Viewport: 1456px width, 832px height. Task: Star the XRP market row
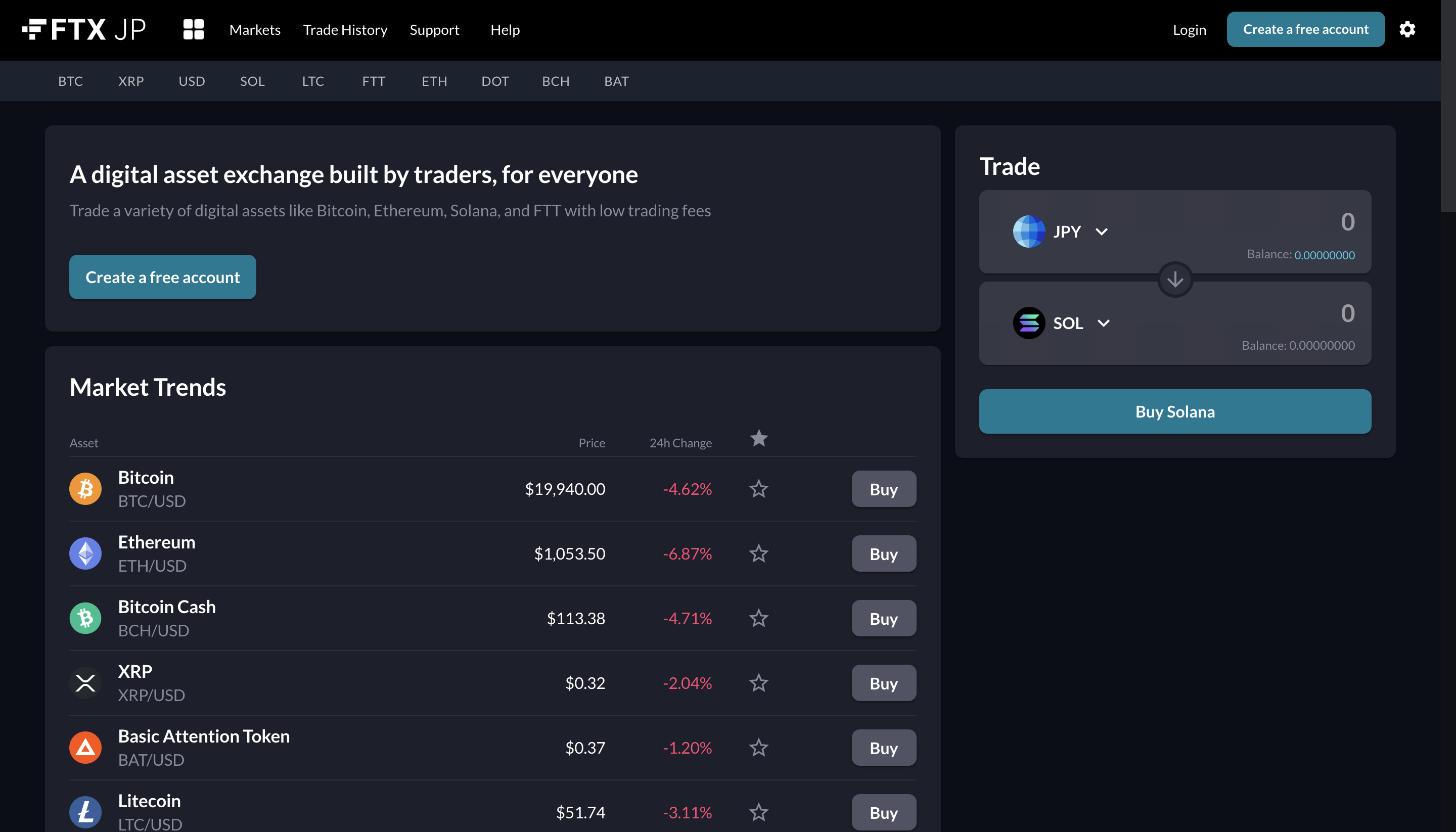click(x=758, y=683)
